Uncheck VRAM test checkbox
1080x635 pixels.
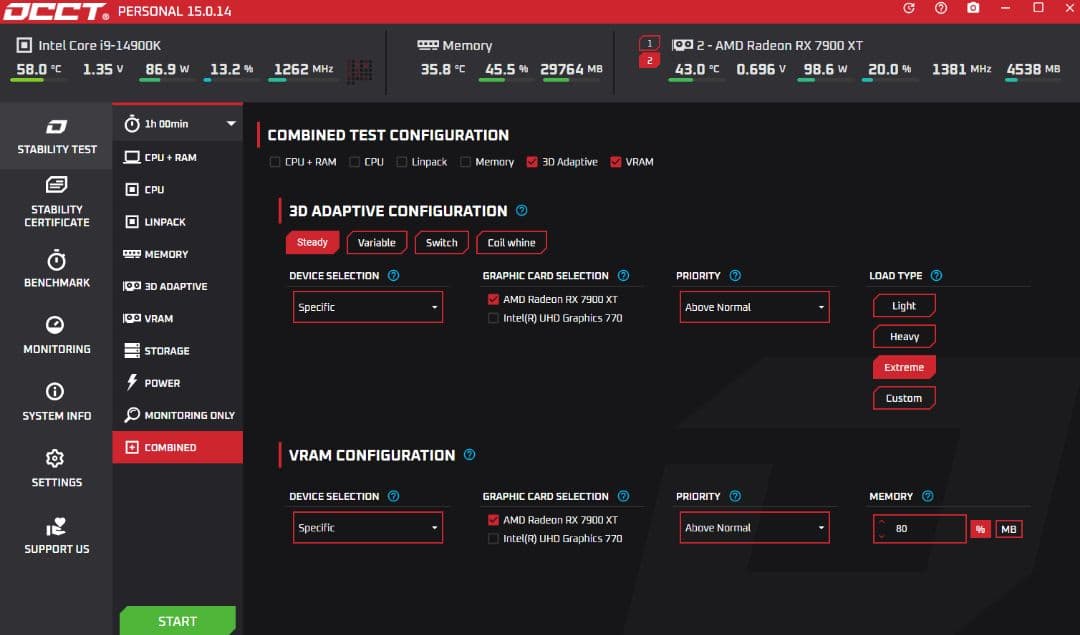[x=616, y=162]
